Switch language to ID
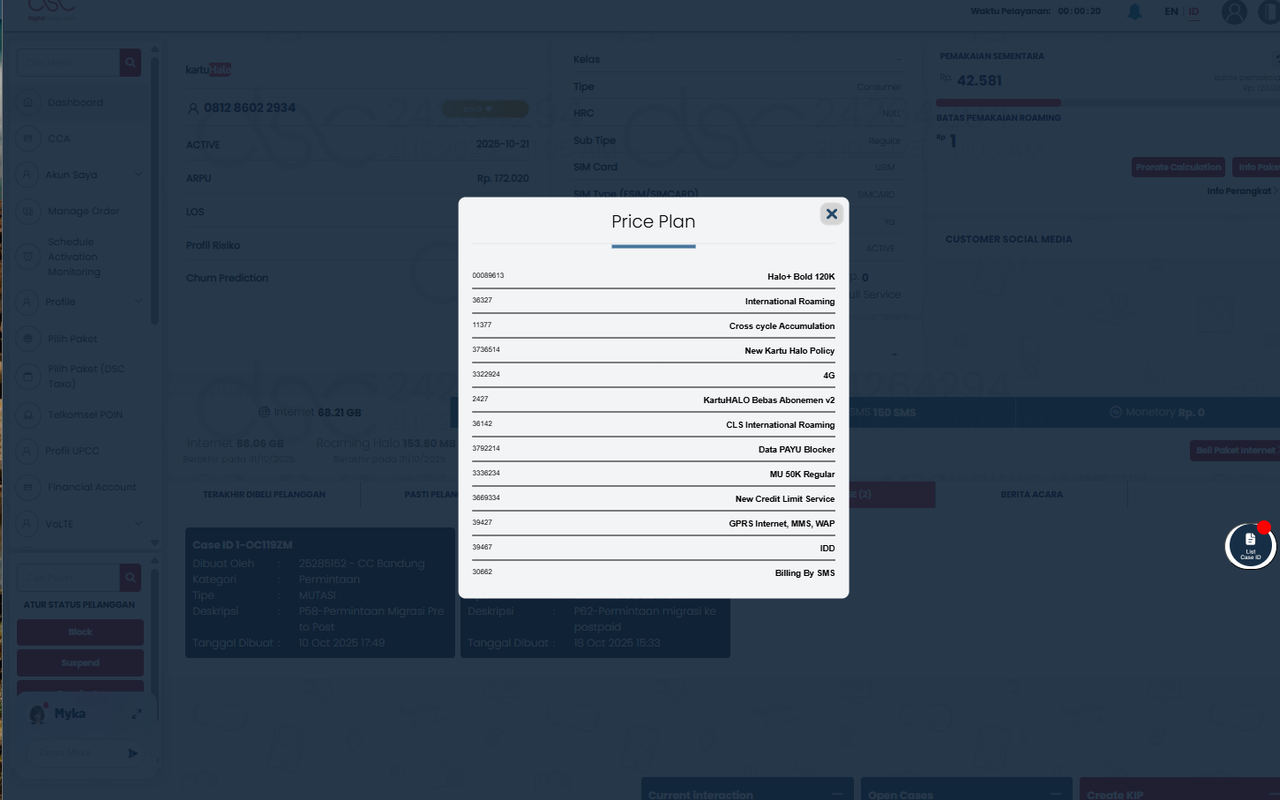 pyautogui.click(x=1194, y=12)
